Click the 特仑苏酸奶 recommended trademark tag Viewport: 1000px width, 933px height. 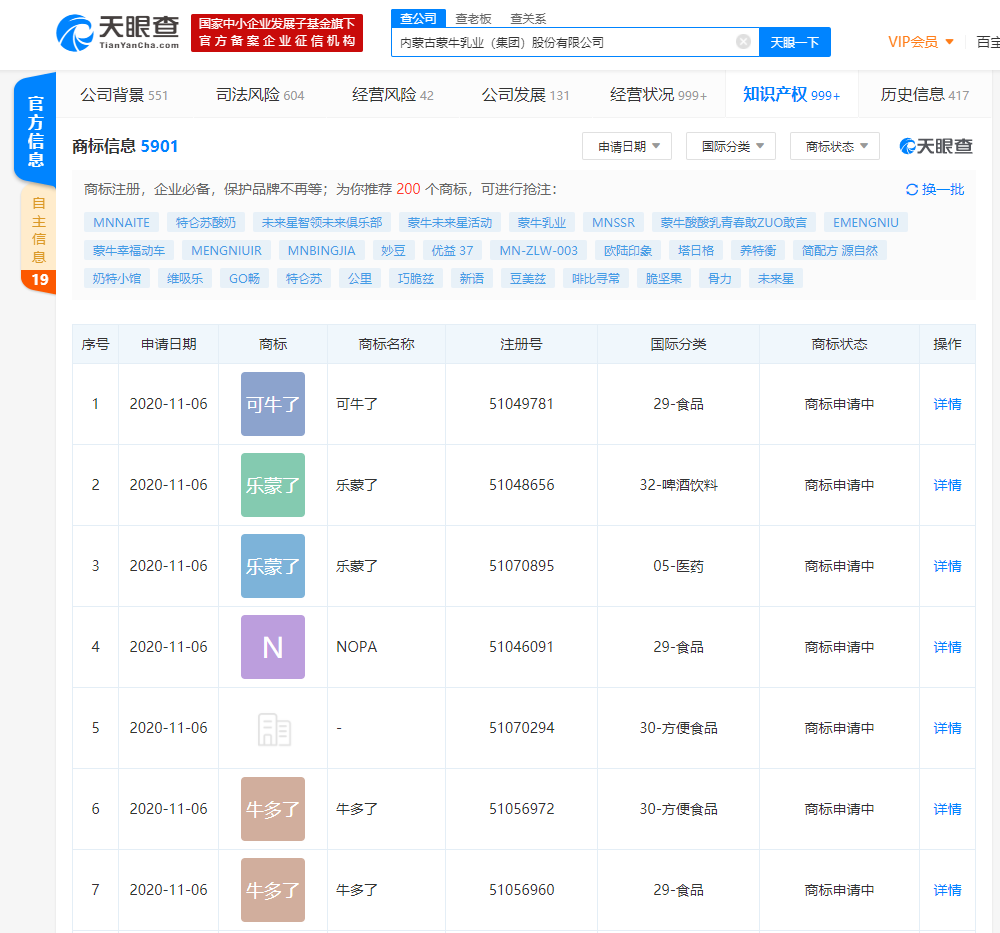(205, 222)
